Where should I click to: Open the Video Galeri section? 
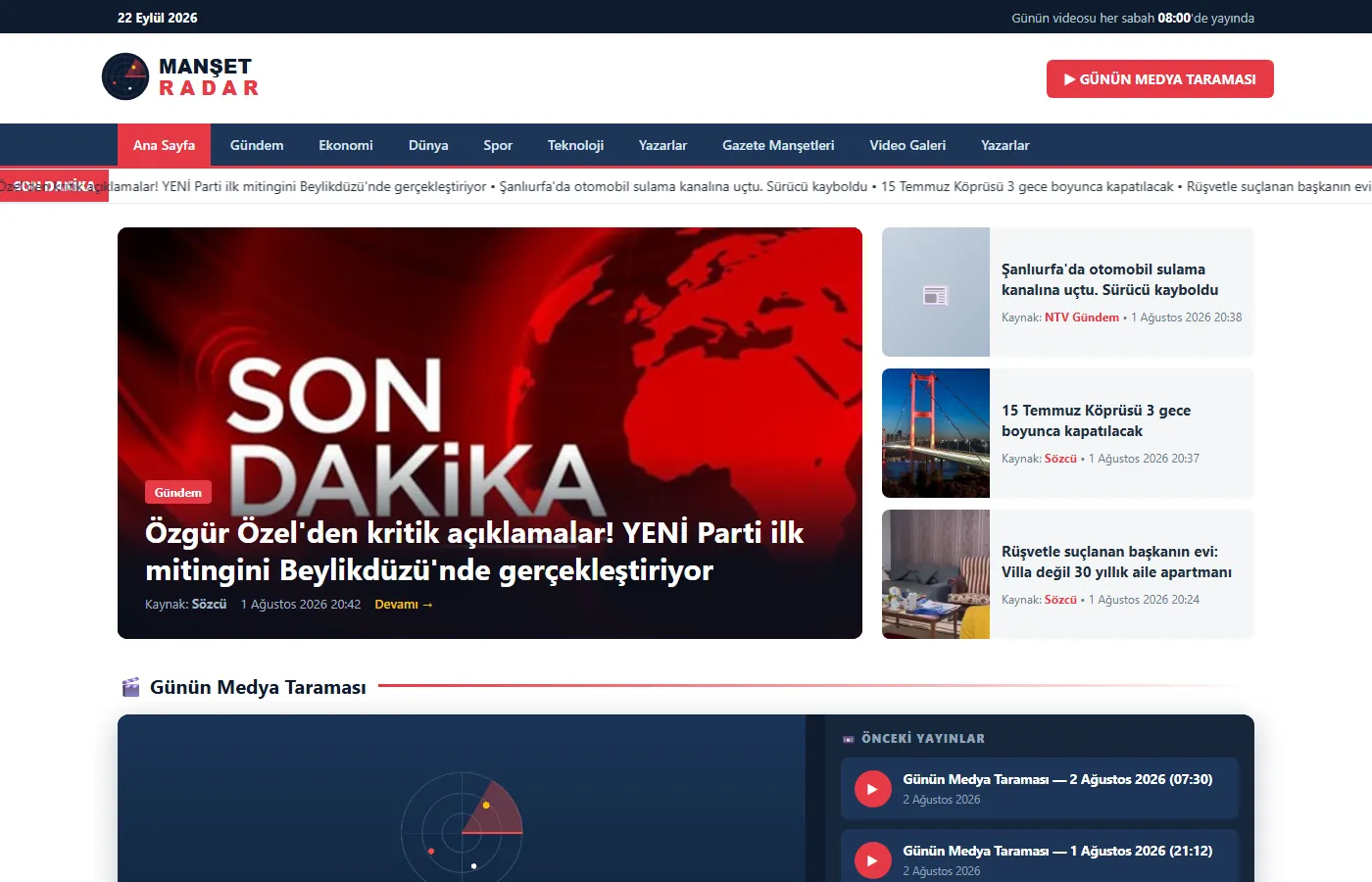[x=907, y=145]
